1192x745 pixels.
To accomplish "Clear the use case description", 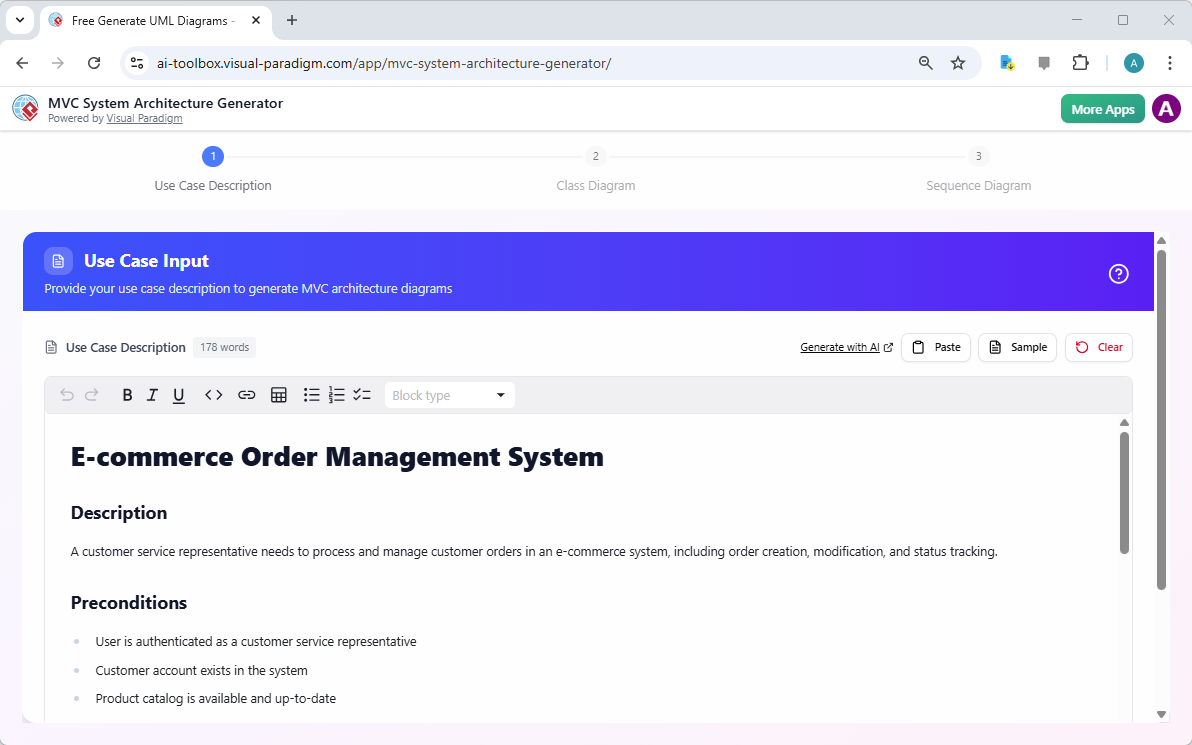I will 1098,347.
